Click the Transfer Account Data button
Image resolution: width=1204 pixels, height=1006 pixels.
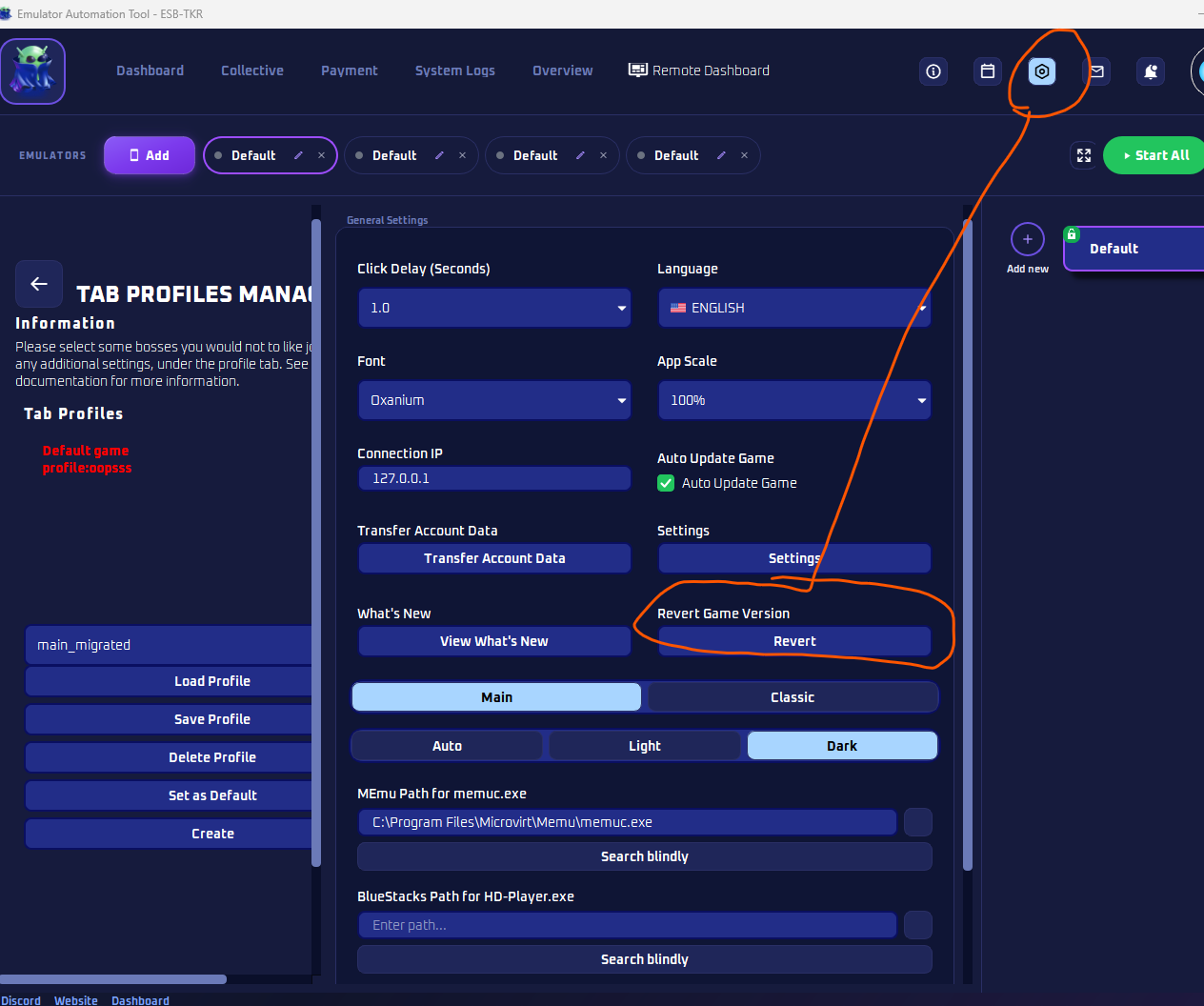click(x=494, y=558)
